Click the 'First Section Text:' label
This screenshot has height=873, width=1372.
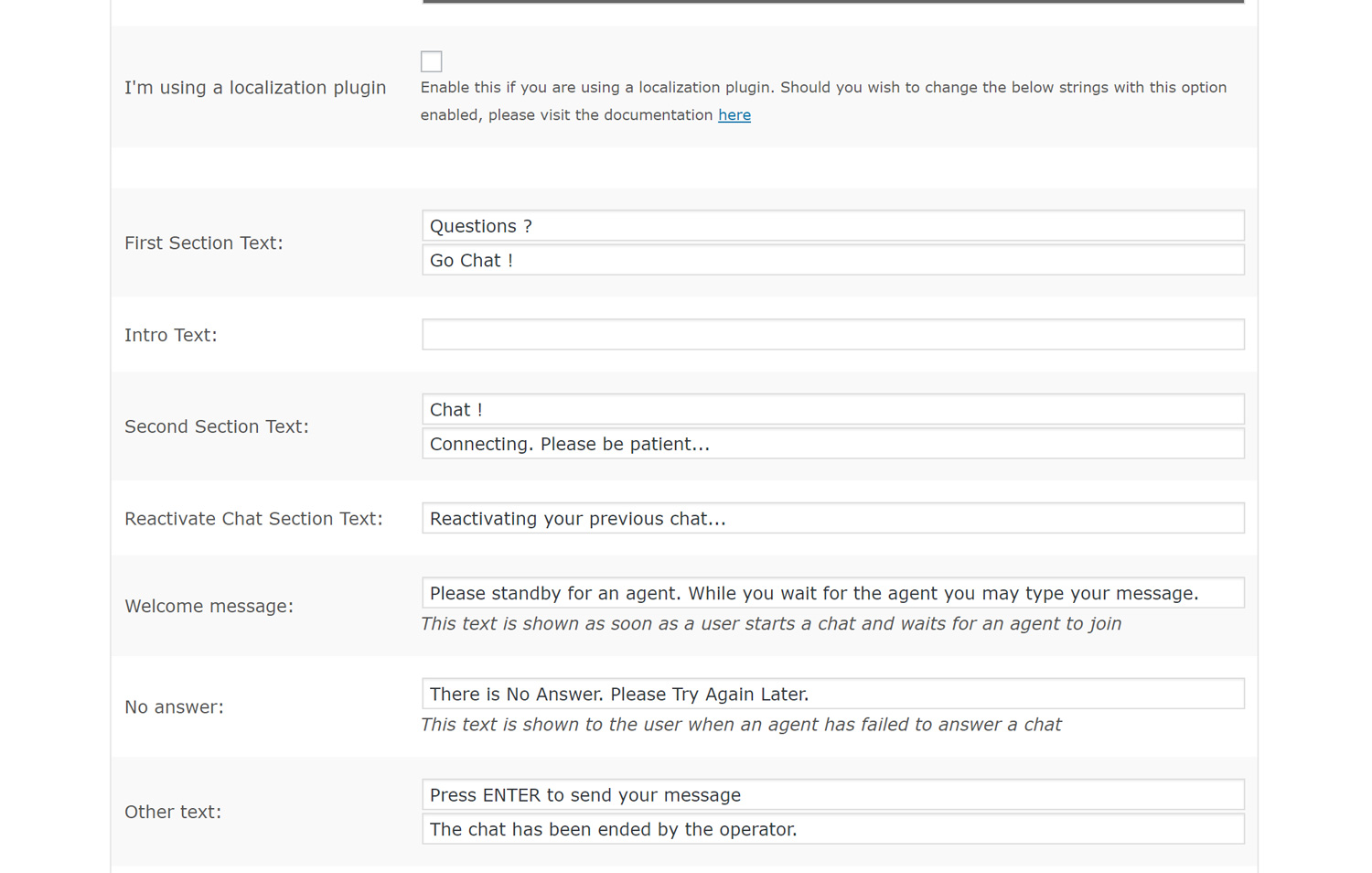[x=204, y=243]
